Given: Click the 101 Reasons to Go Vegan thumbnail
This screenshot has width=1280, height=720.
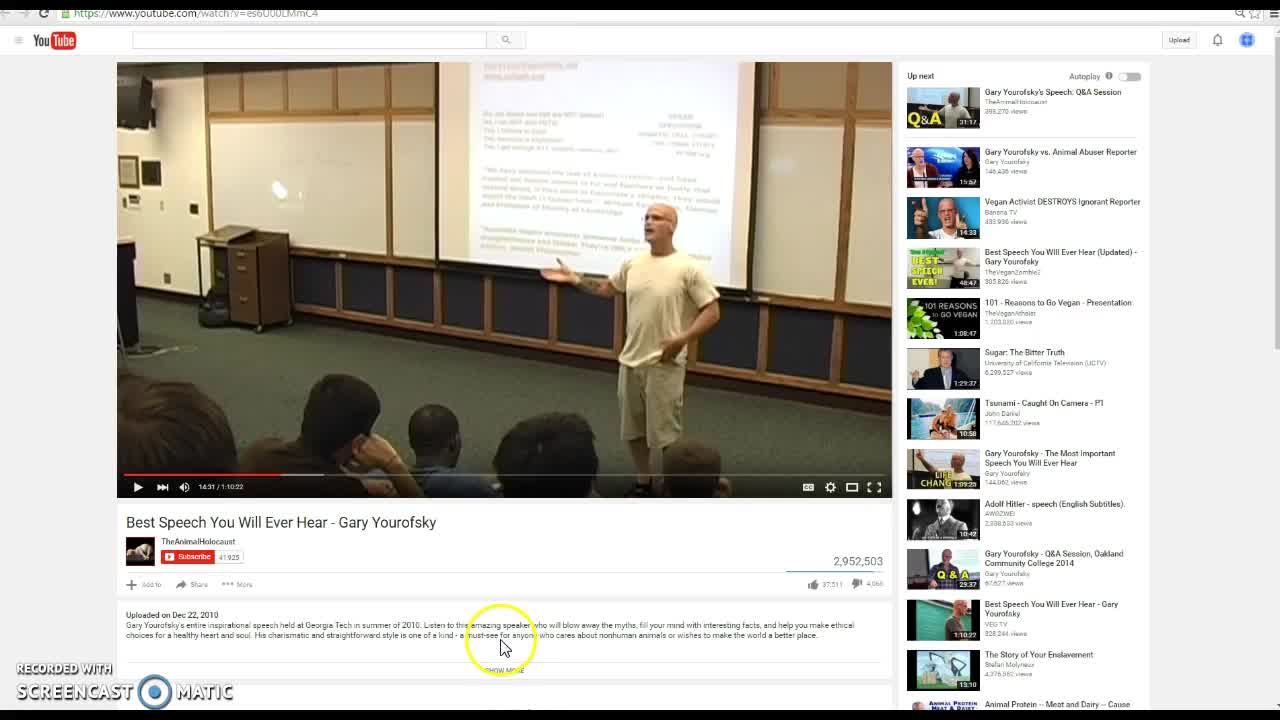Looking at the screenshot, I should click(943, 318).
